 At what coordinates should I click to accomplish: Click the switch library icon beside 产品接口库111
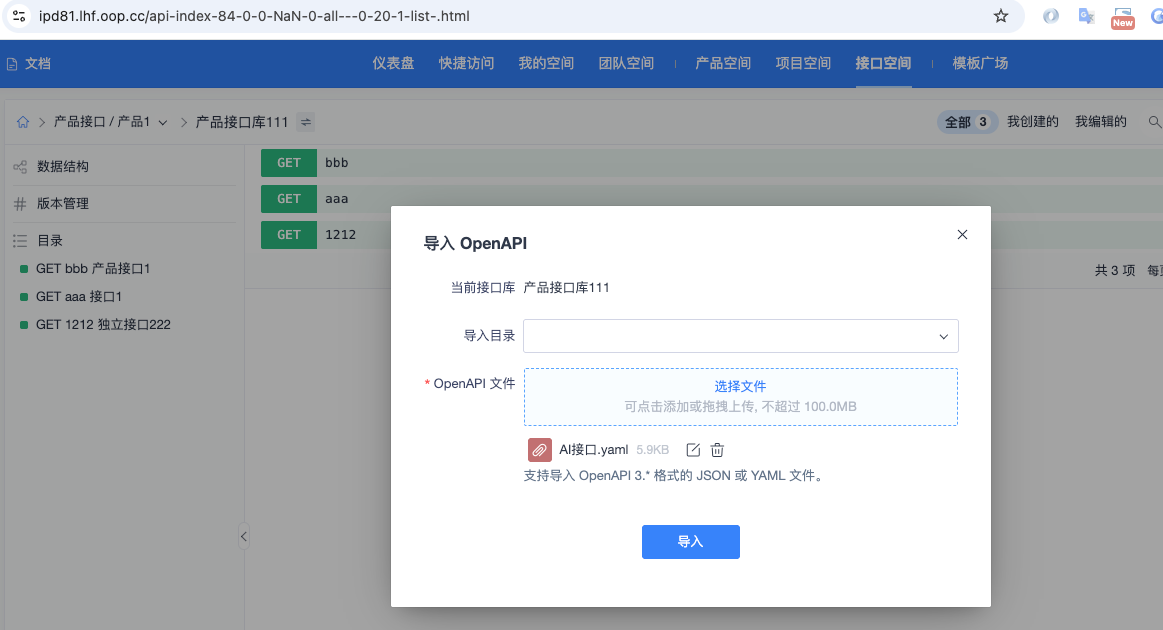306,122
